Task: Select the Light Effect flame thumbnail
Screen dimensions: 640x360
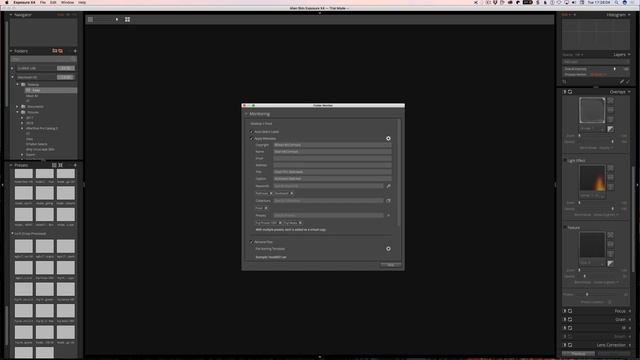Action: (x=592, y=178)
